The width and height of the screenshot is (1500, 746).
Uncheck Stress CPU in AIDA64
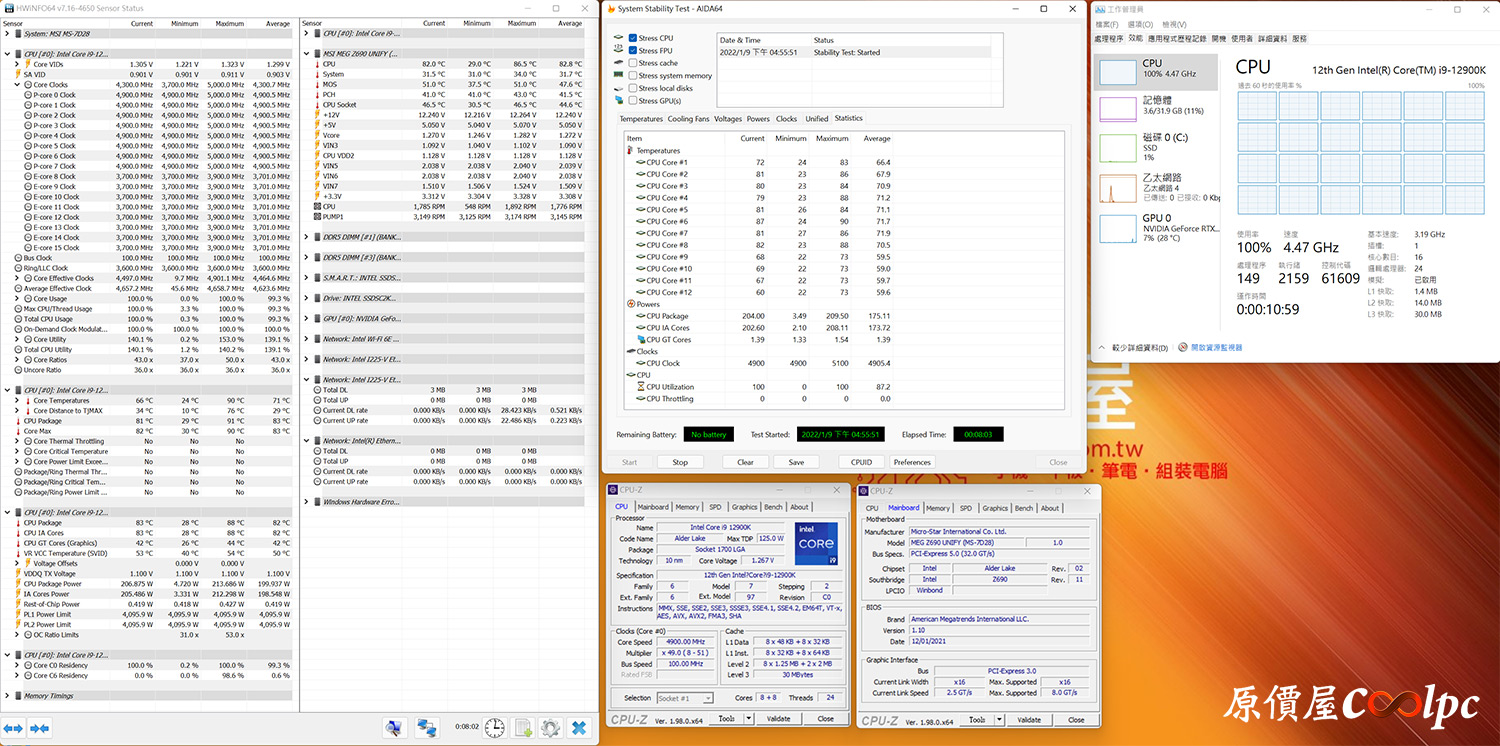pos(633,38)
